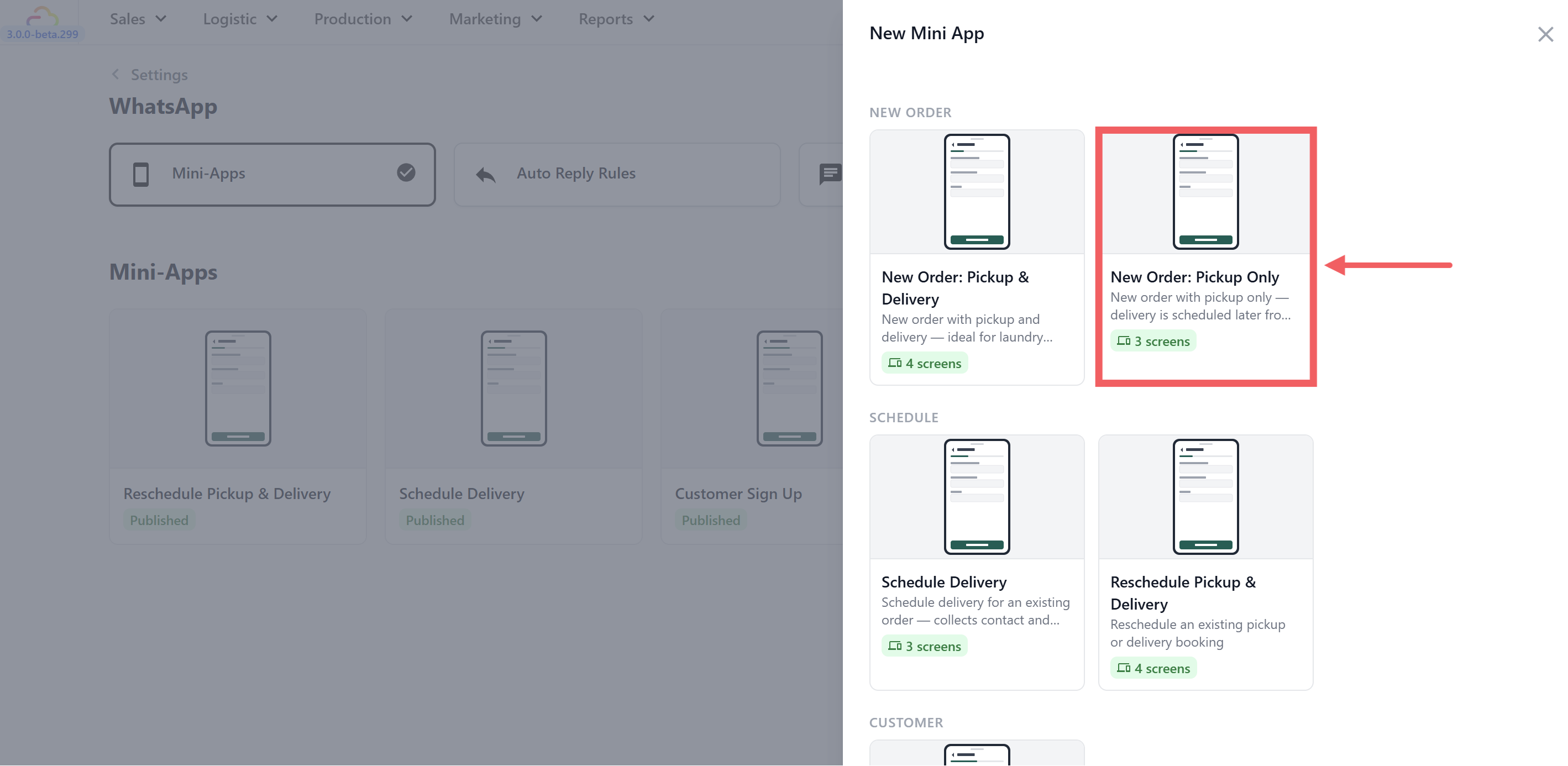
Task: Close the New Mini App panel
Action: (x=1545, y=34)
